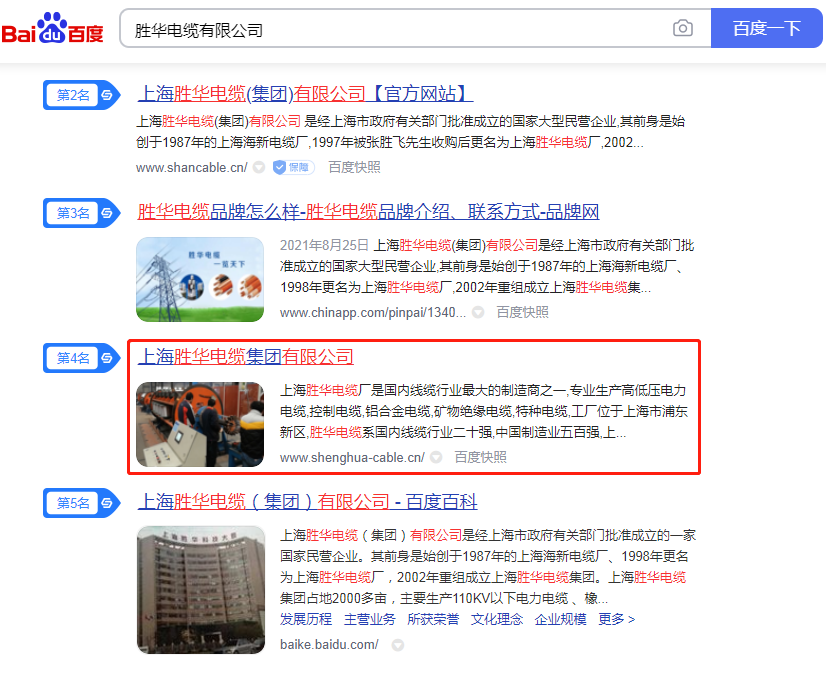Click the 第3名 rank badge icon

coord(82,213)
